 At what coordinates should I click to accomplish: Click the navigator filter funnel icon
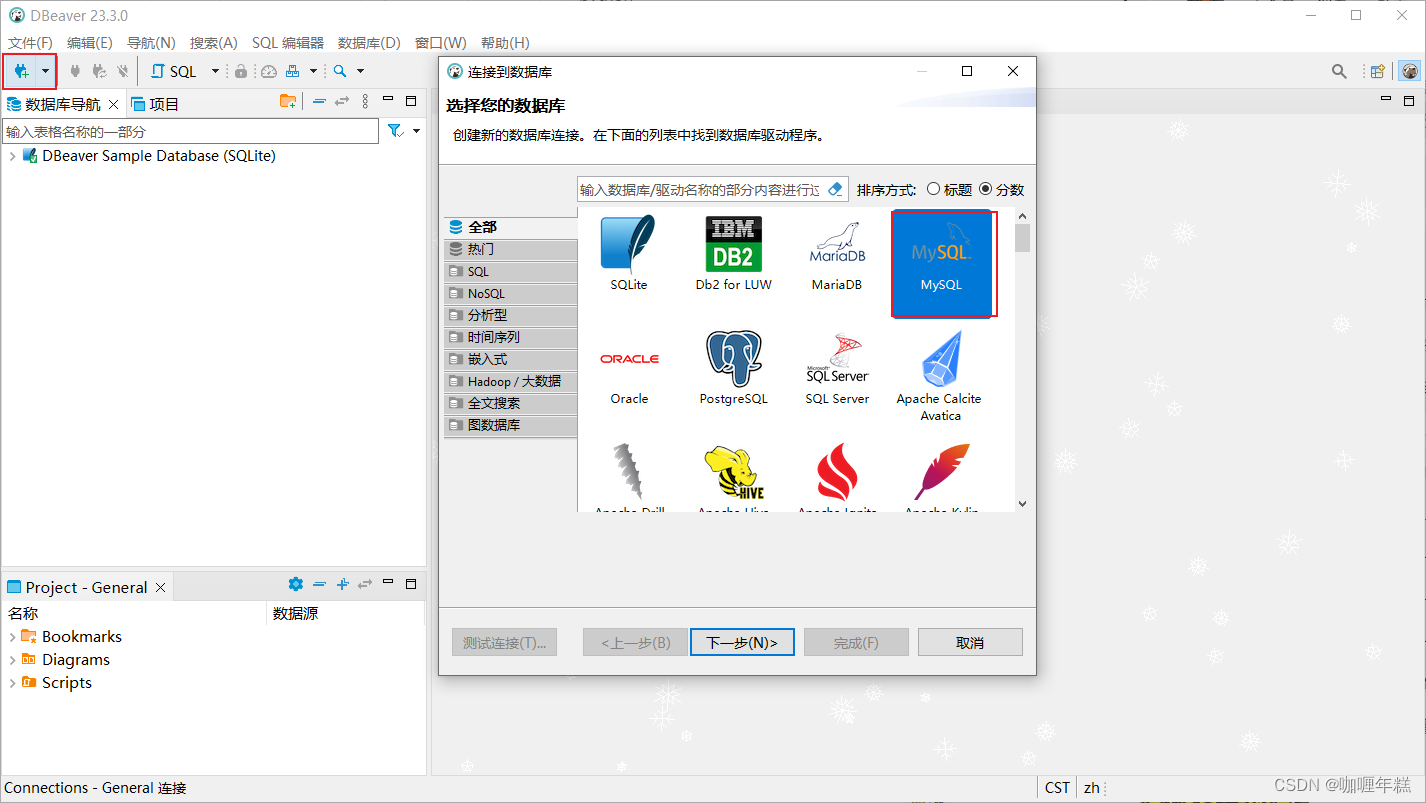click(x=395, y=131)
